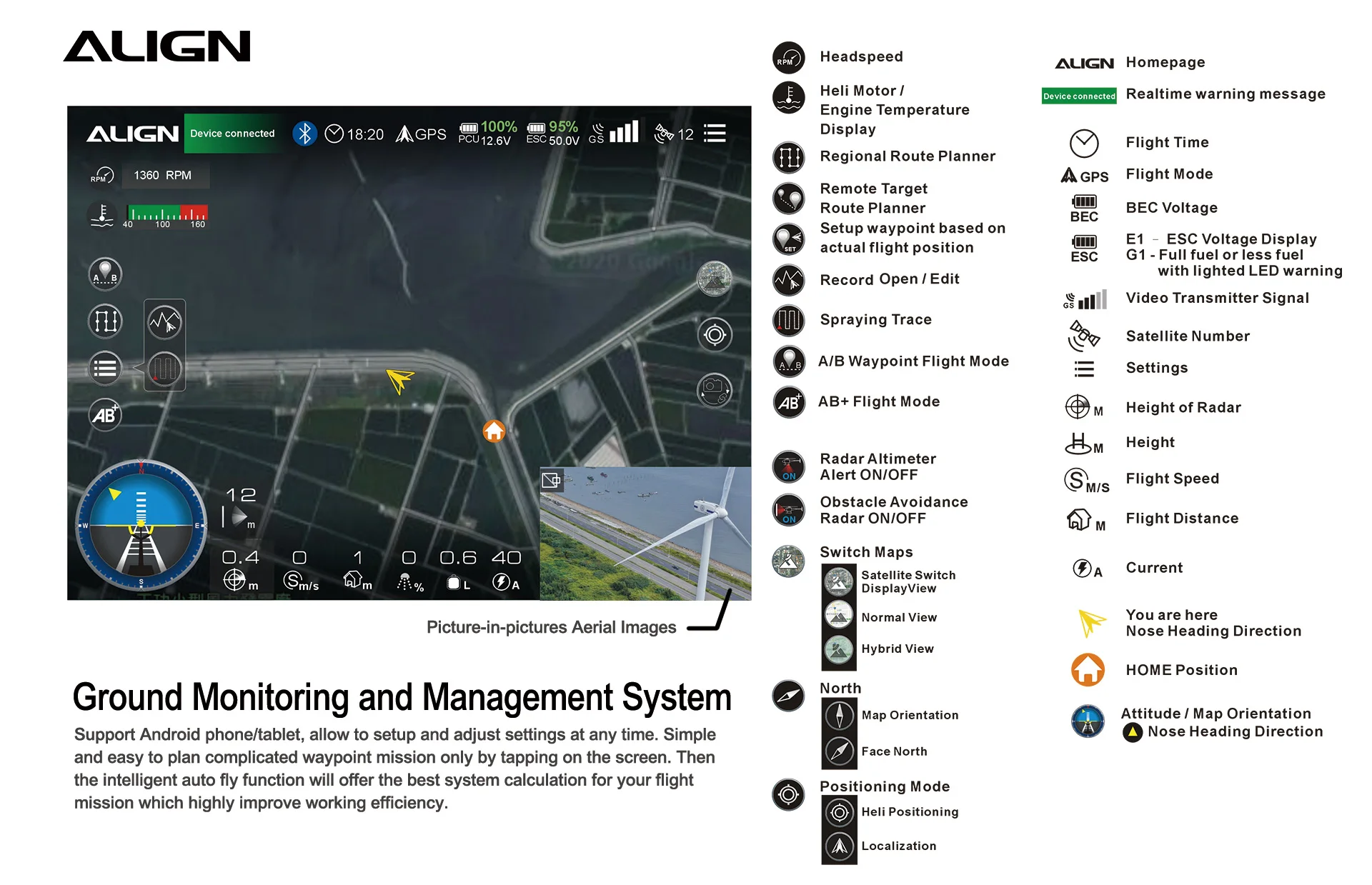Tap the 12 m height readout in the app

pyautogui.click(x=240, y=509)
